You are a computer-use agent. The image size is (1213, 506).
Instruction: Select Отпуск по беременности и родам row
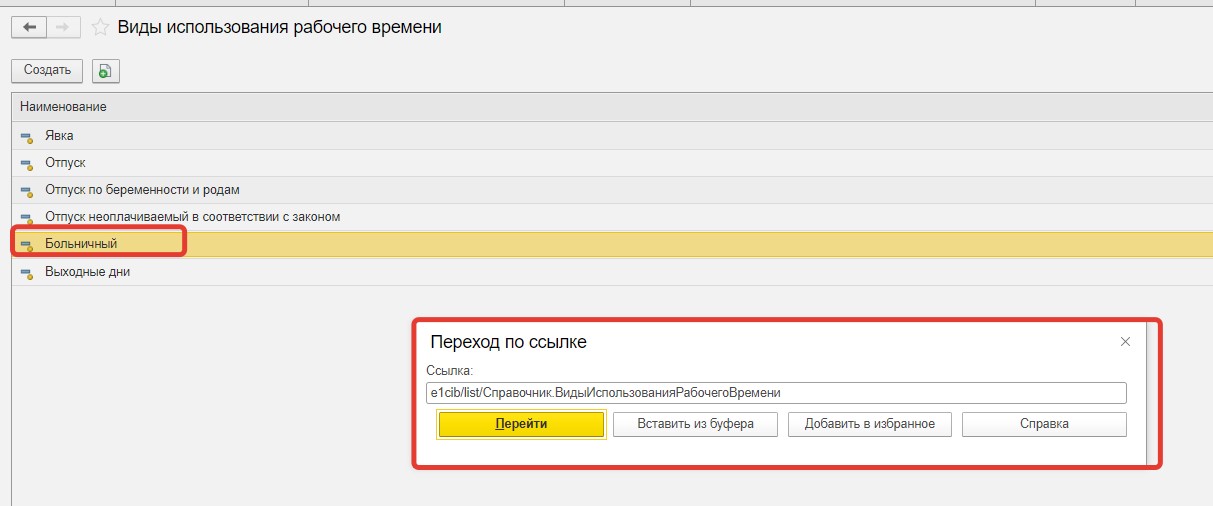point(612,189)
